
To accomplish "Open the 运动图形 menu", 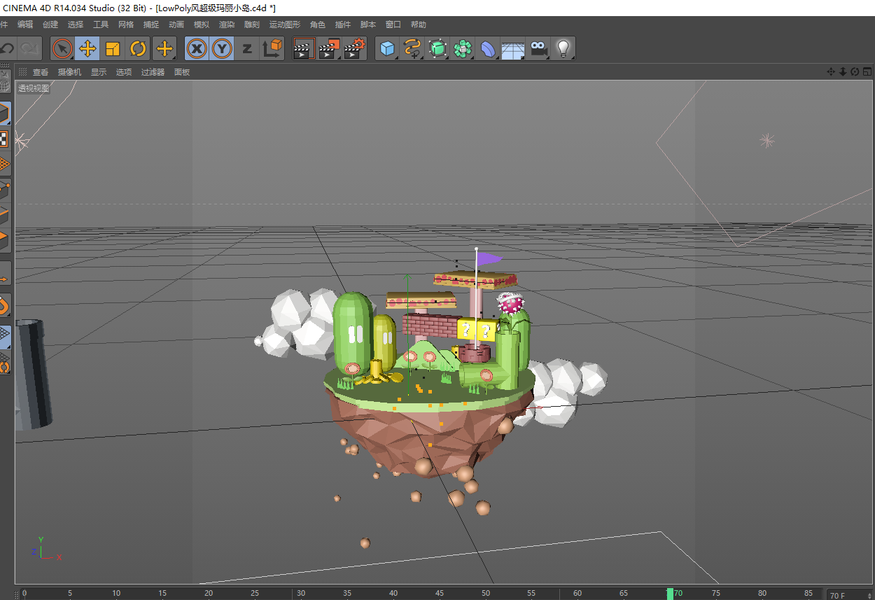I will click(285, 25).
